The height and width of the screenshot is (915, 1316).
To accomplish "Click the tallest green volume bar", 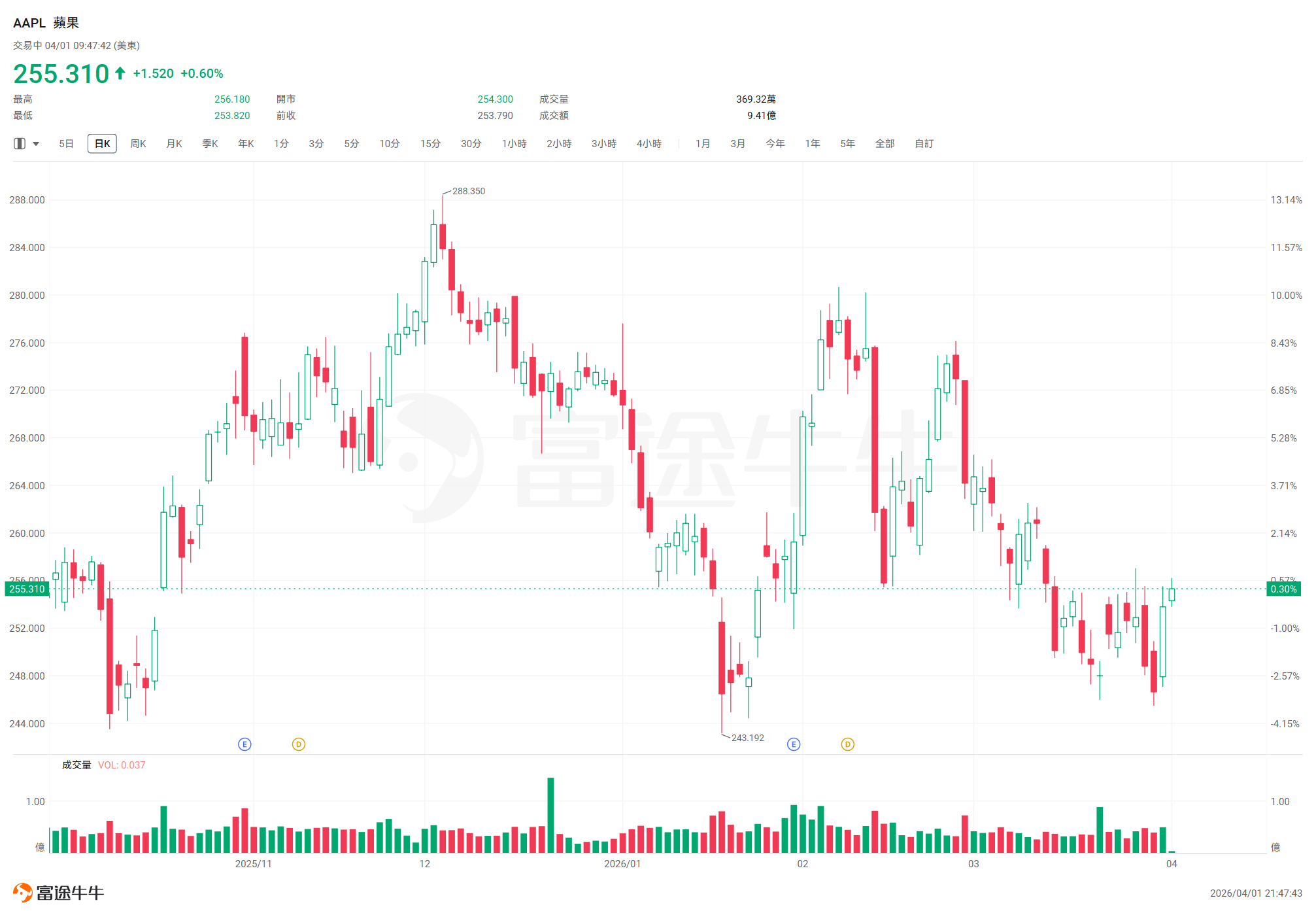I will (550, 814).
